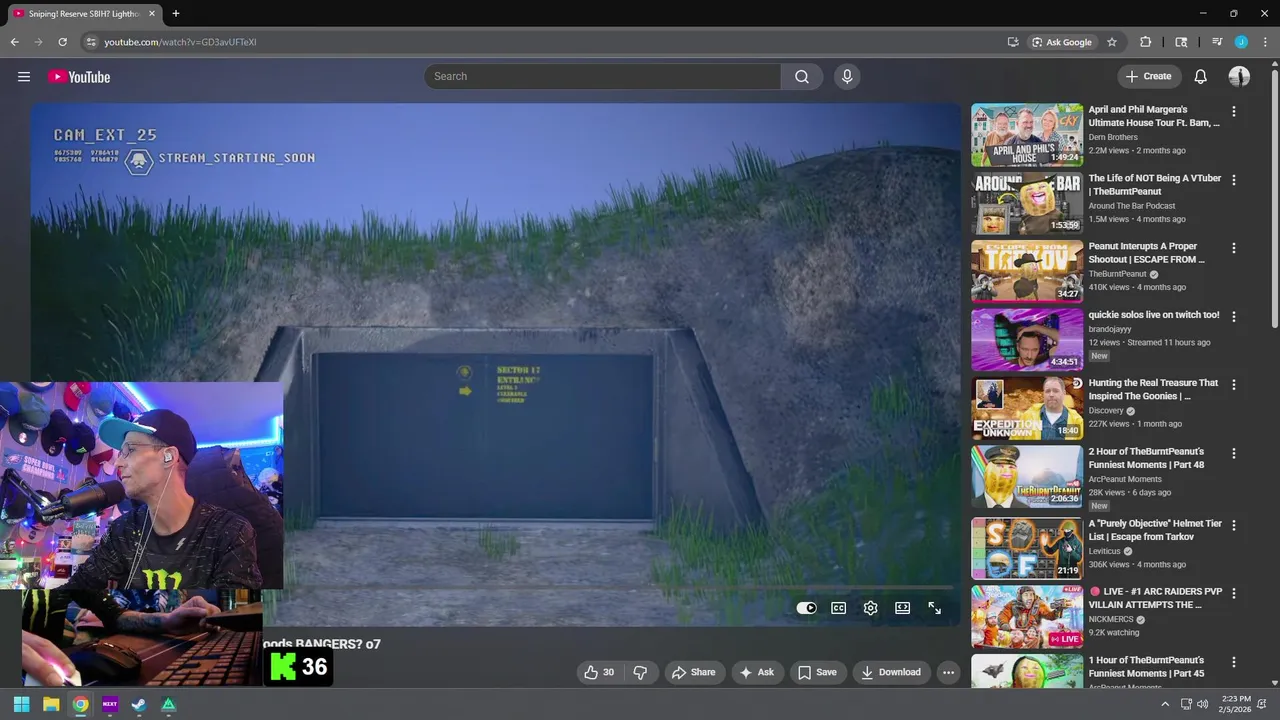The width and height of the screenshot is (1280, 720).
Task: Dislike this video
Action: click(x=641, y=672)
